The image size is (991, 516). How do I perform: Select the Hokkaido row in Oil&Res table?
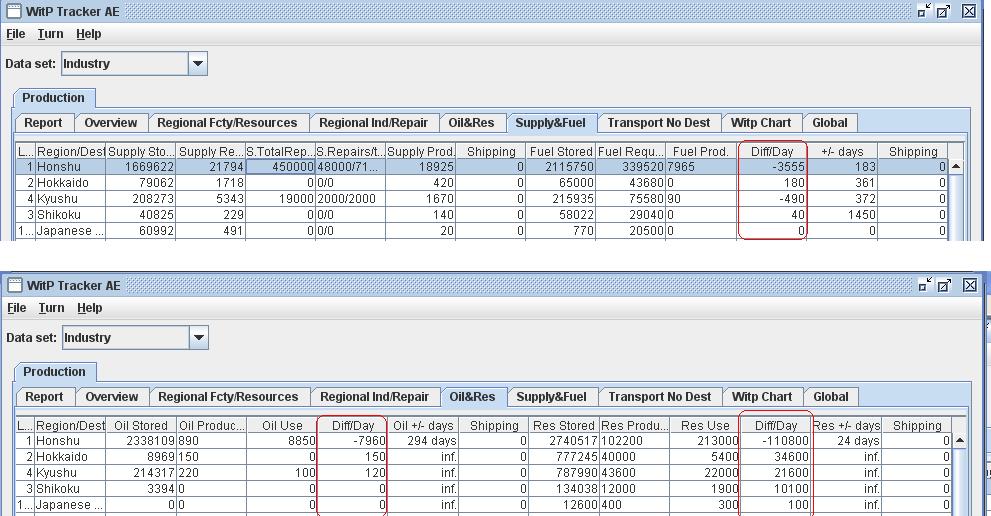483,457
